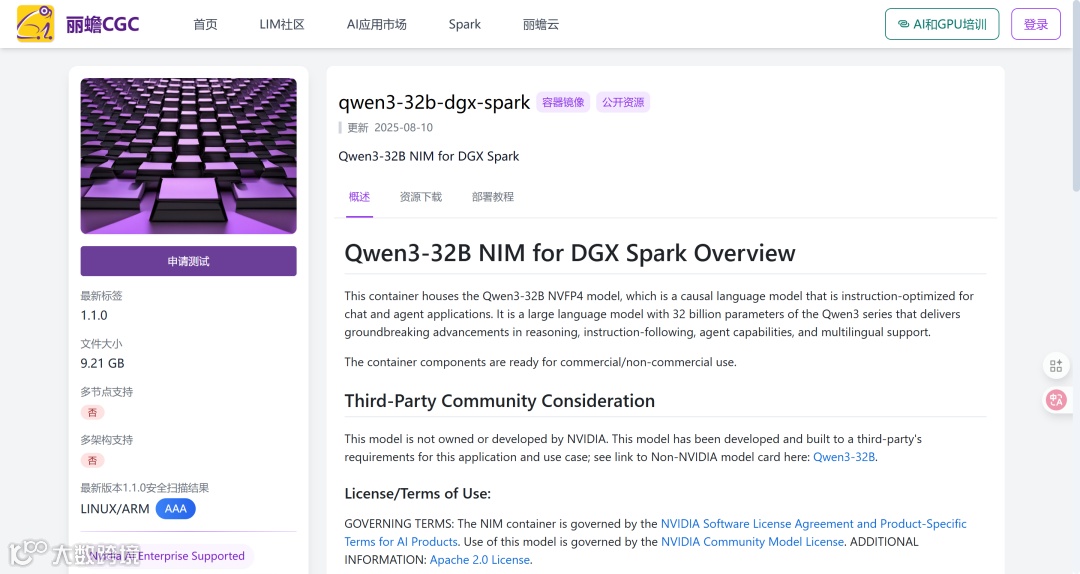1080x574 pixels.
Task: Click the 否 badge under 多节点支持
Action: coord(92,413)
